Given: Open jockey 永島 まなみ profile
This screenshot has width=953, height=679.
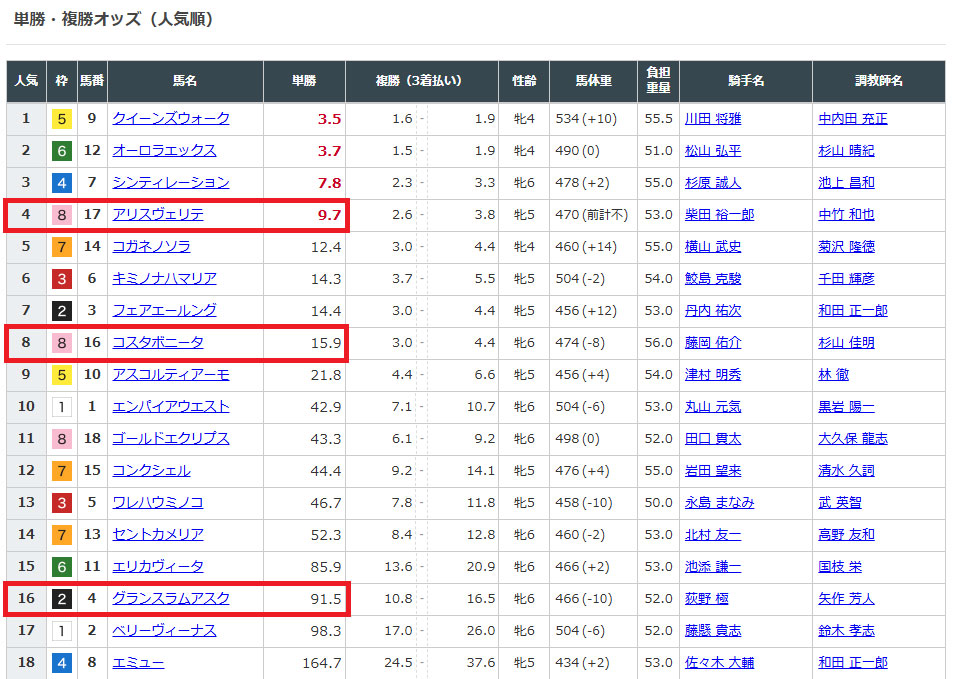Looking at the screenshot, I should pyautogui.click(x=719, y=502).
